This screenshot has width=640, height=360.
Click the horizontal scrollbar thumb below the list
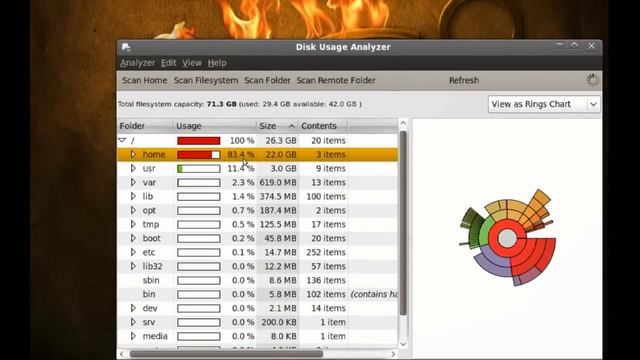click(x=227, y=354)
